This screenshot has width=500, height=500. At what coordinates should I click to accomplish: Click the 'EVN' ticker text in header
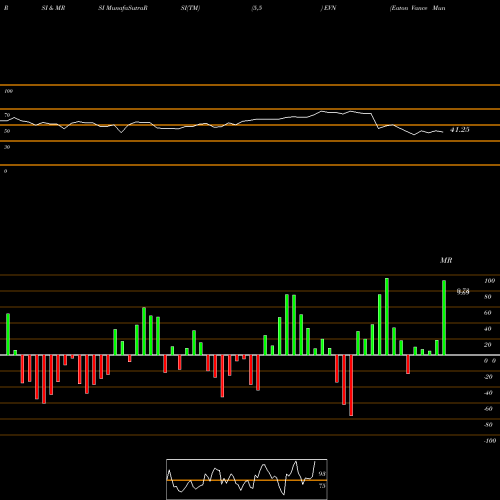pyautogui.click(x=330, y=8)
